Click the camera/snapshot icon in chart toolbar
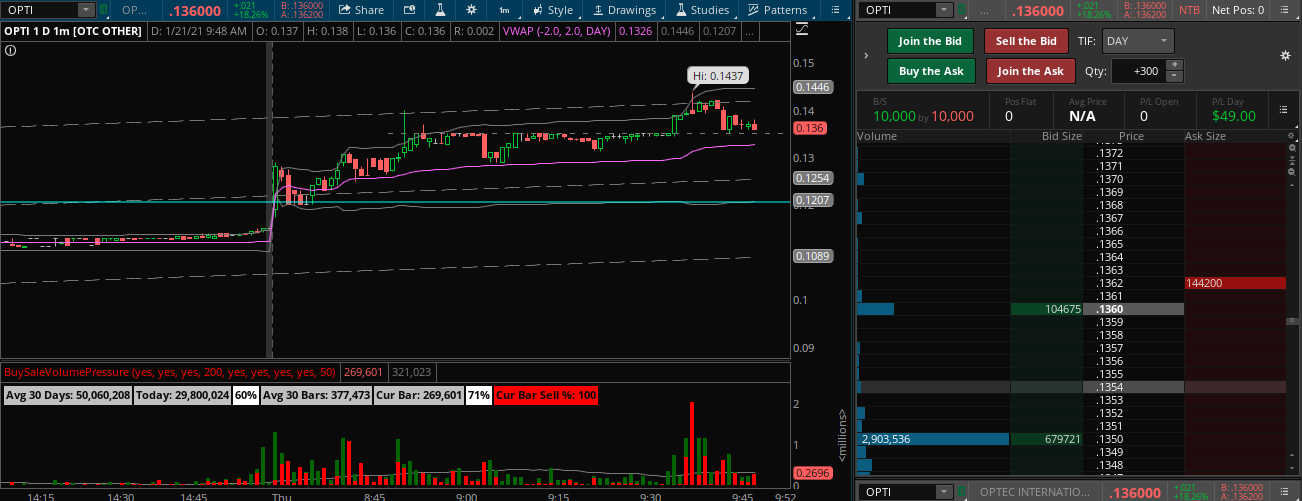This screenshot has width=1302, height=501. (x=410, y=10)
